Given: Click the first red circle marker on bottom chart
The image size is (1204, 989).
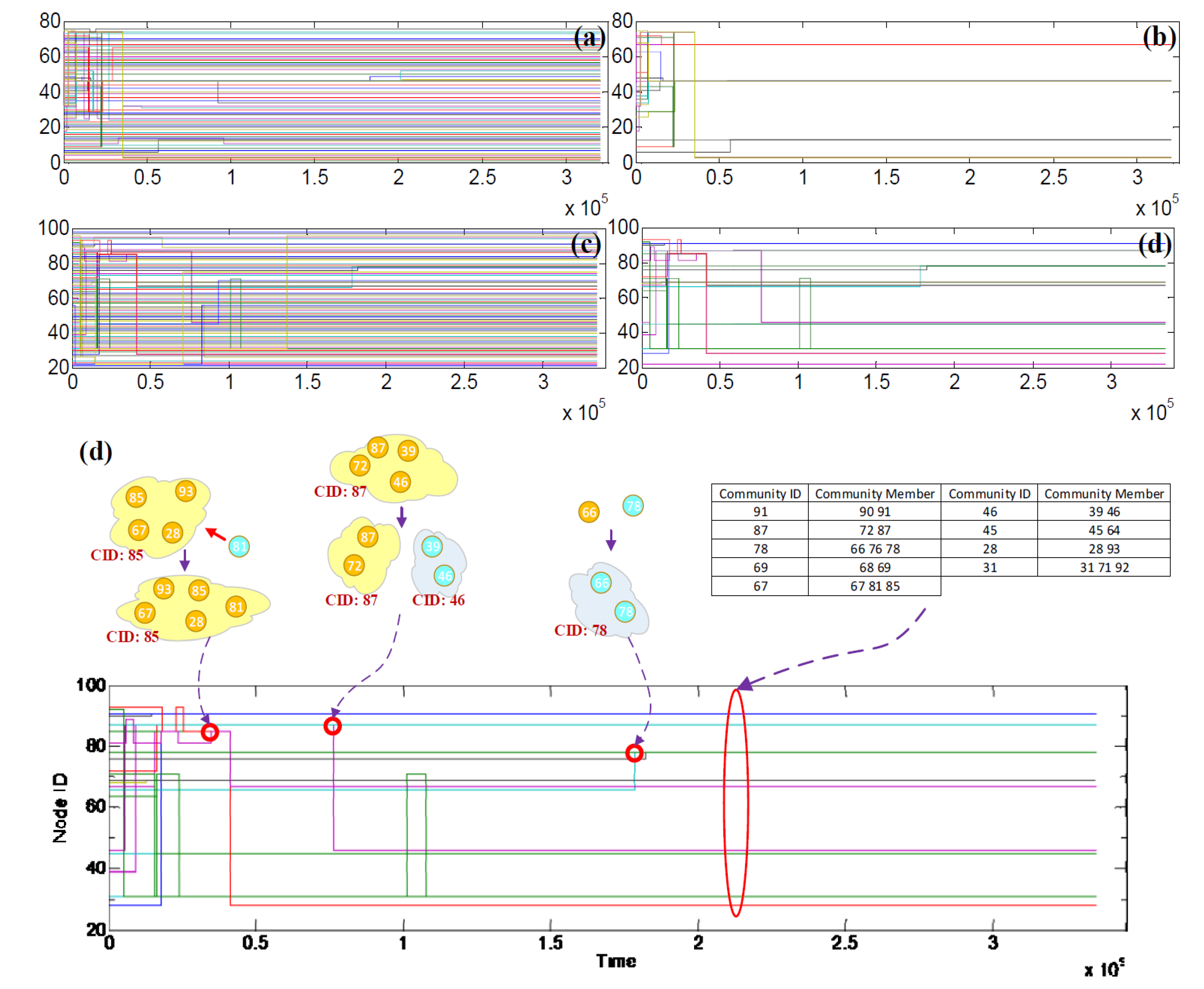Looking at the screenshot, I should coord(210,732).
